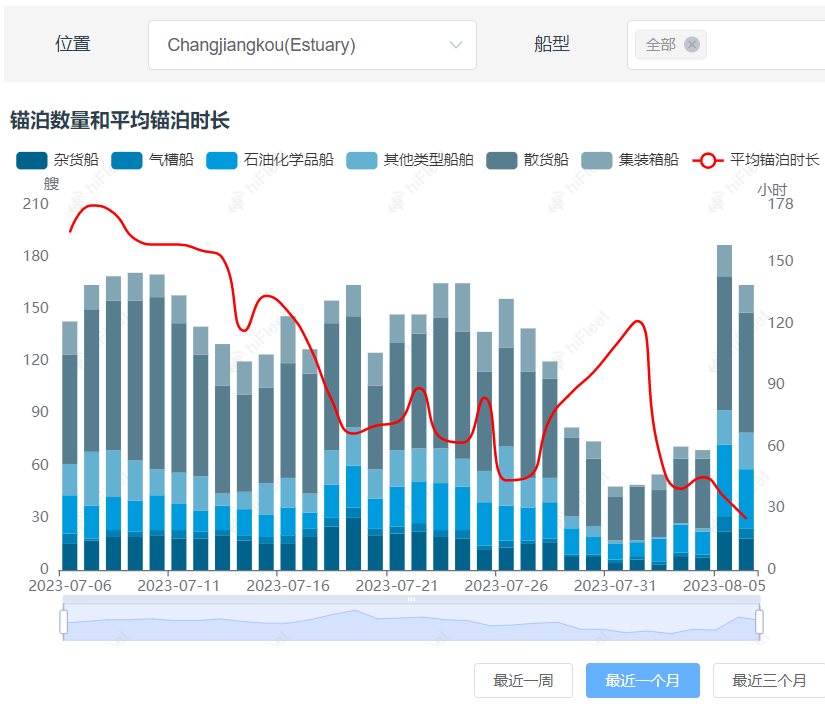The image size is (825, 710).
Task: Click the 其他类型船舶 light blue swatch
Action: tap(361, 161)
